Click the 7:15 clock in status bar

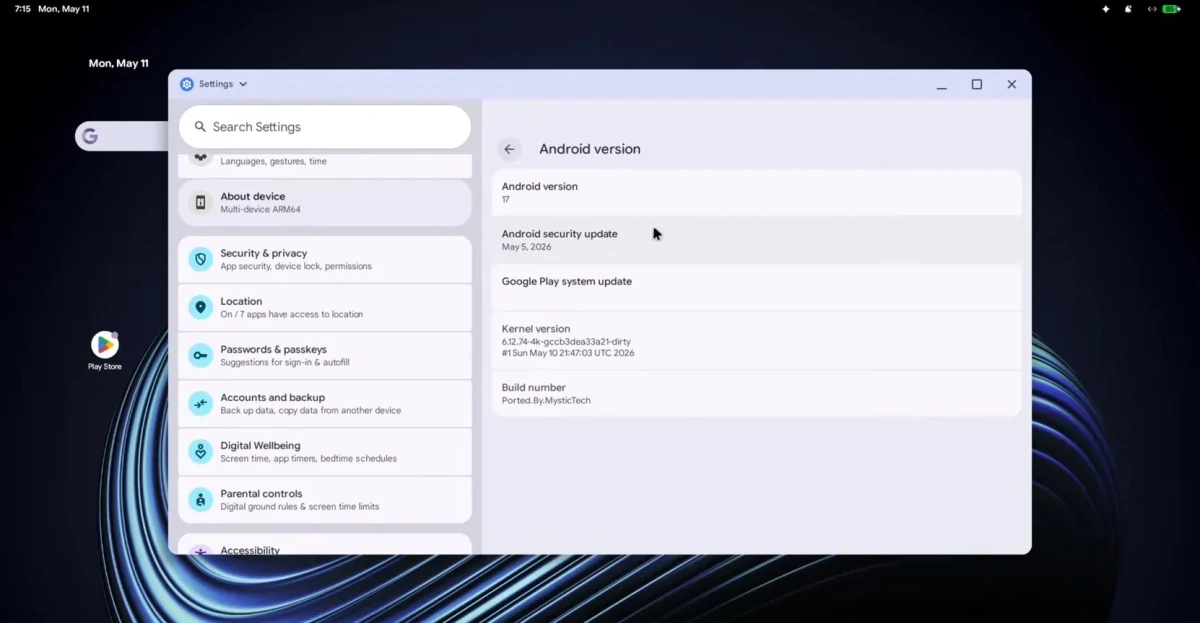tap(22, 9)
